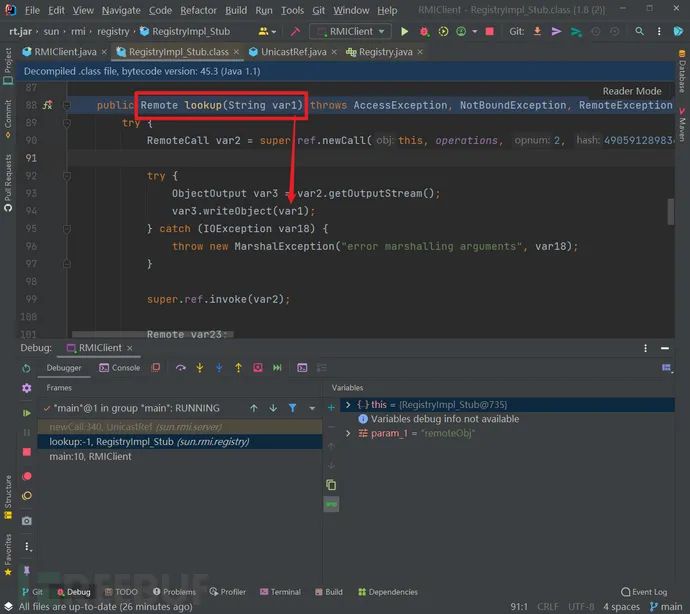Screen dimensions: 690x614
Task: Copy variable value using copy icon
Action: click(331, 485)
